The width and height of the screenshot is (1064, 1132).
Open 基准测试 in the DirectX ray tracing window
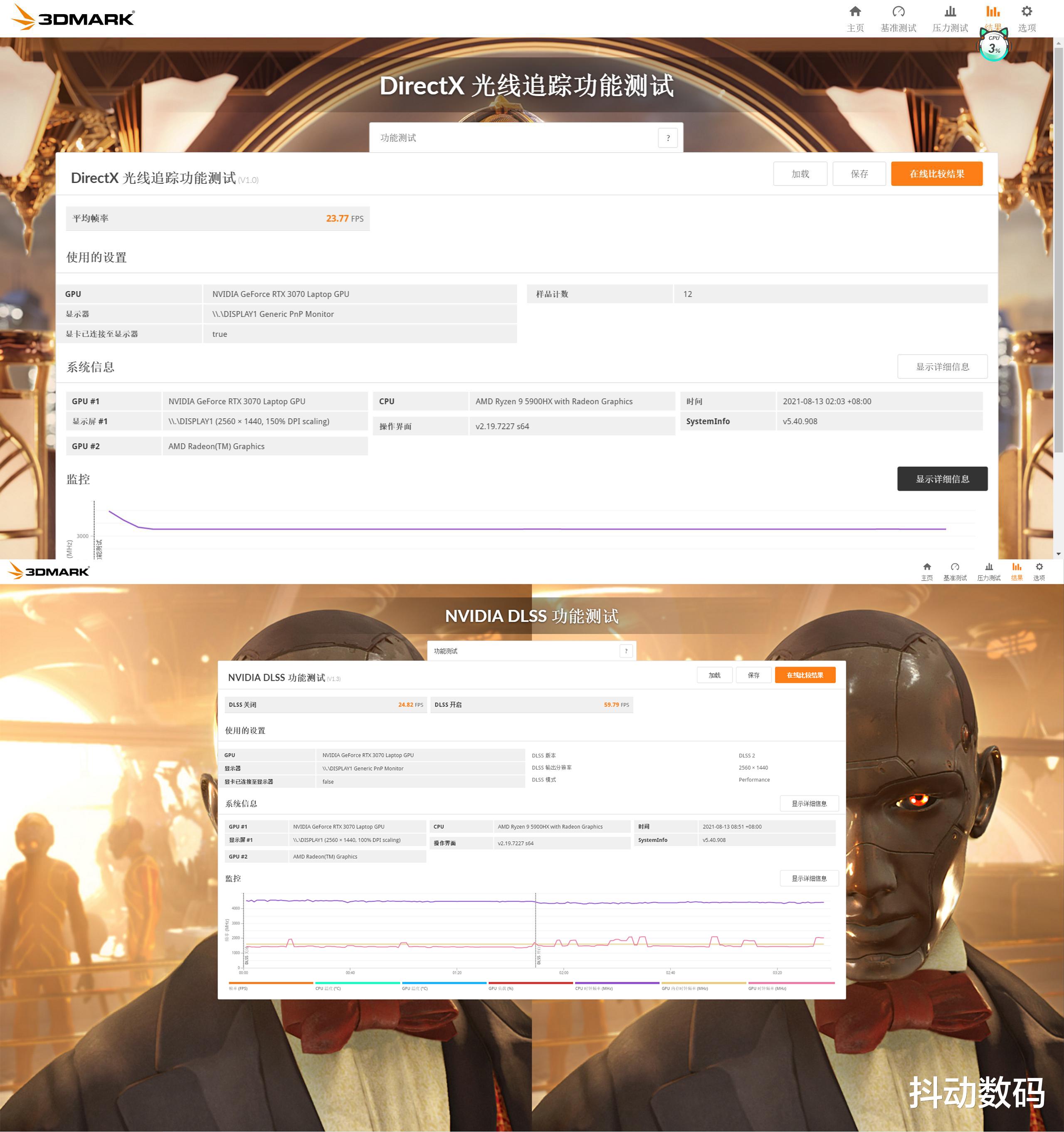tap(899, 18)
